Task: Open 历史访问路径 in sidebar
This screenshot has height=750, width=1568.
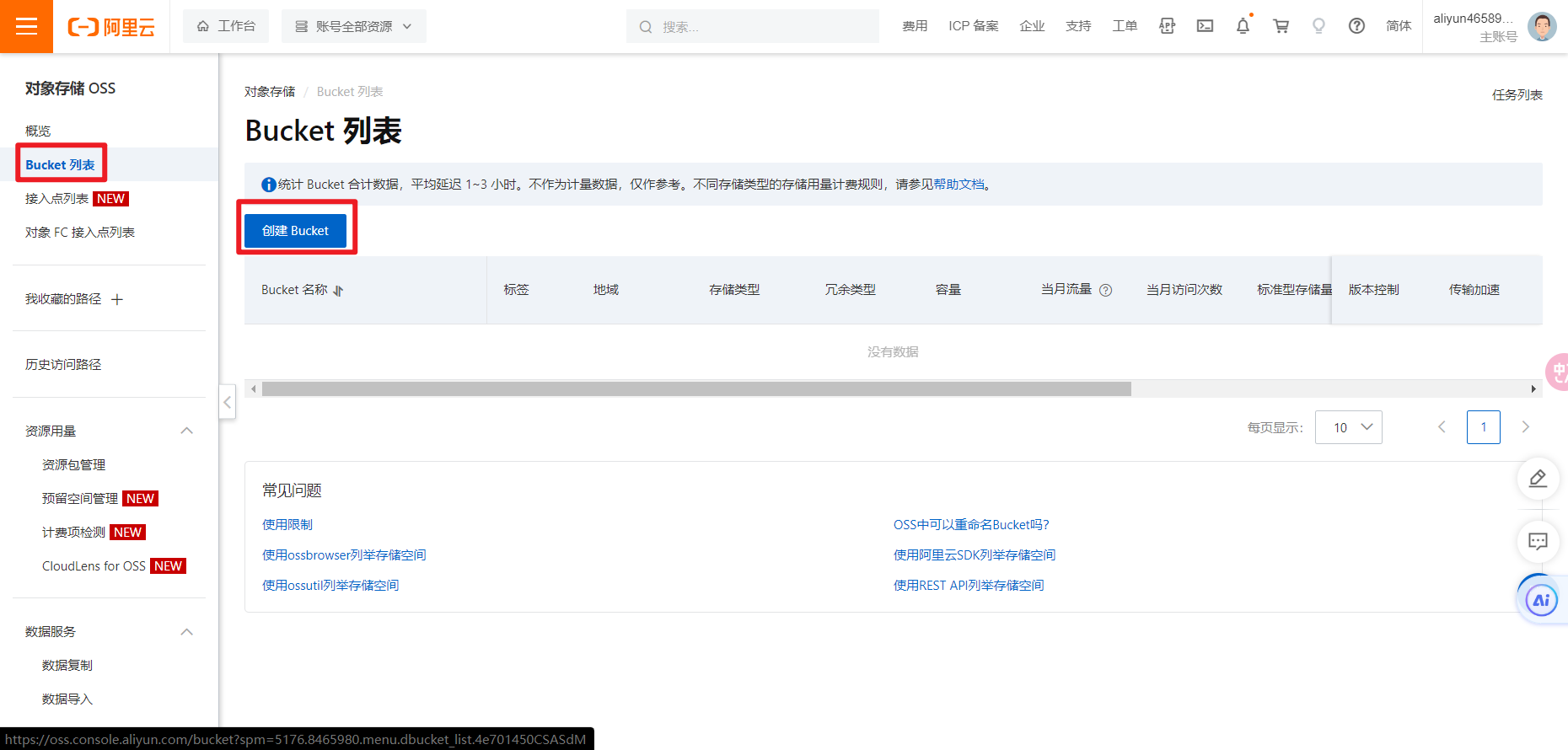Action: tap(63, 364)
